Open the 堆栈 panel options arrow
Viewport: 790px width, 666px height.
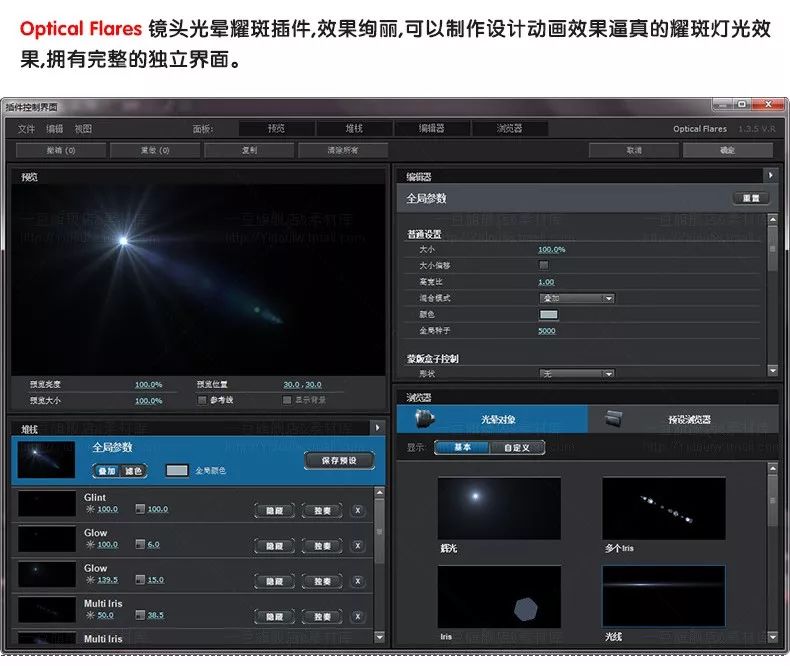tap(377, 427)
